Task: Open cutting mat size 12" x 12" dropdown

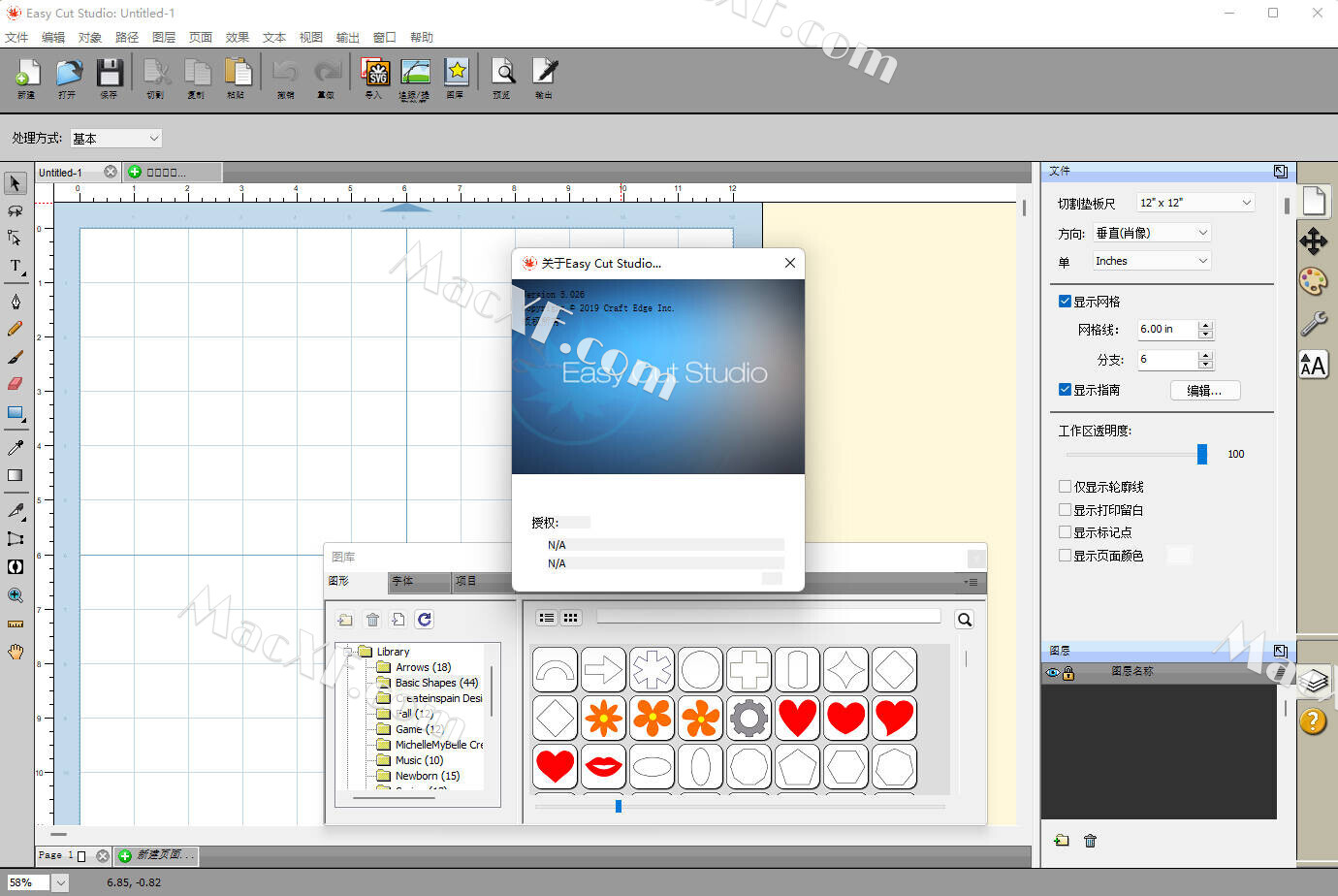Action: 1195,203
